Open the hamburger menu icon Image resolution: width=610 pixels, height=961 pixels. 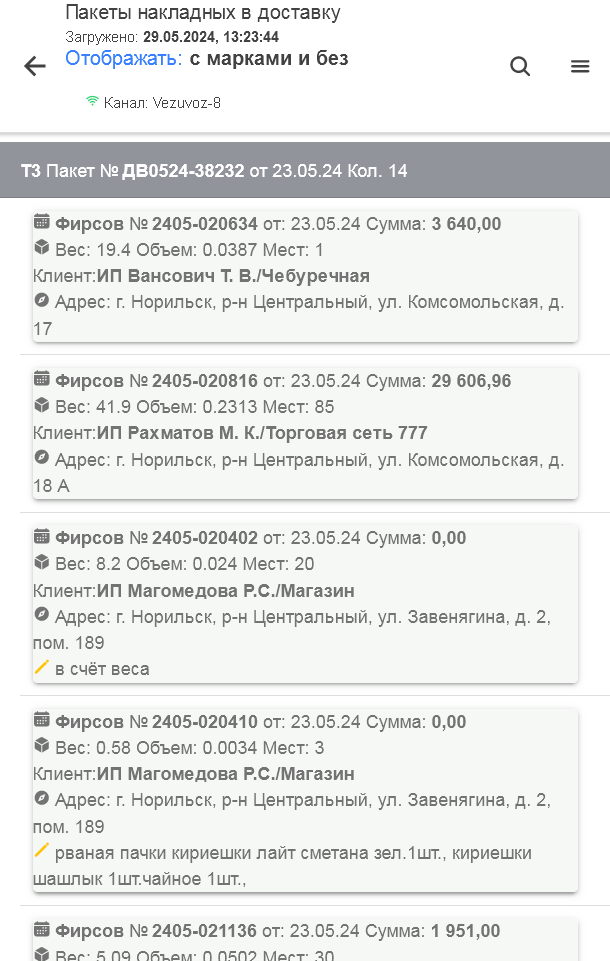tap(580, 66)
